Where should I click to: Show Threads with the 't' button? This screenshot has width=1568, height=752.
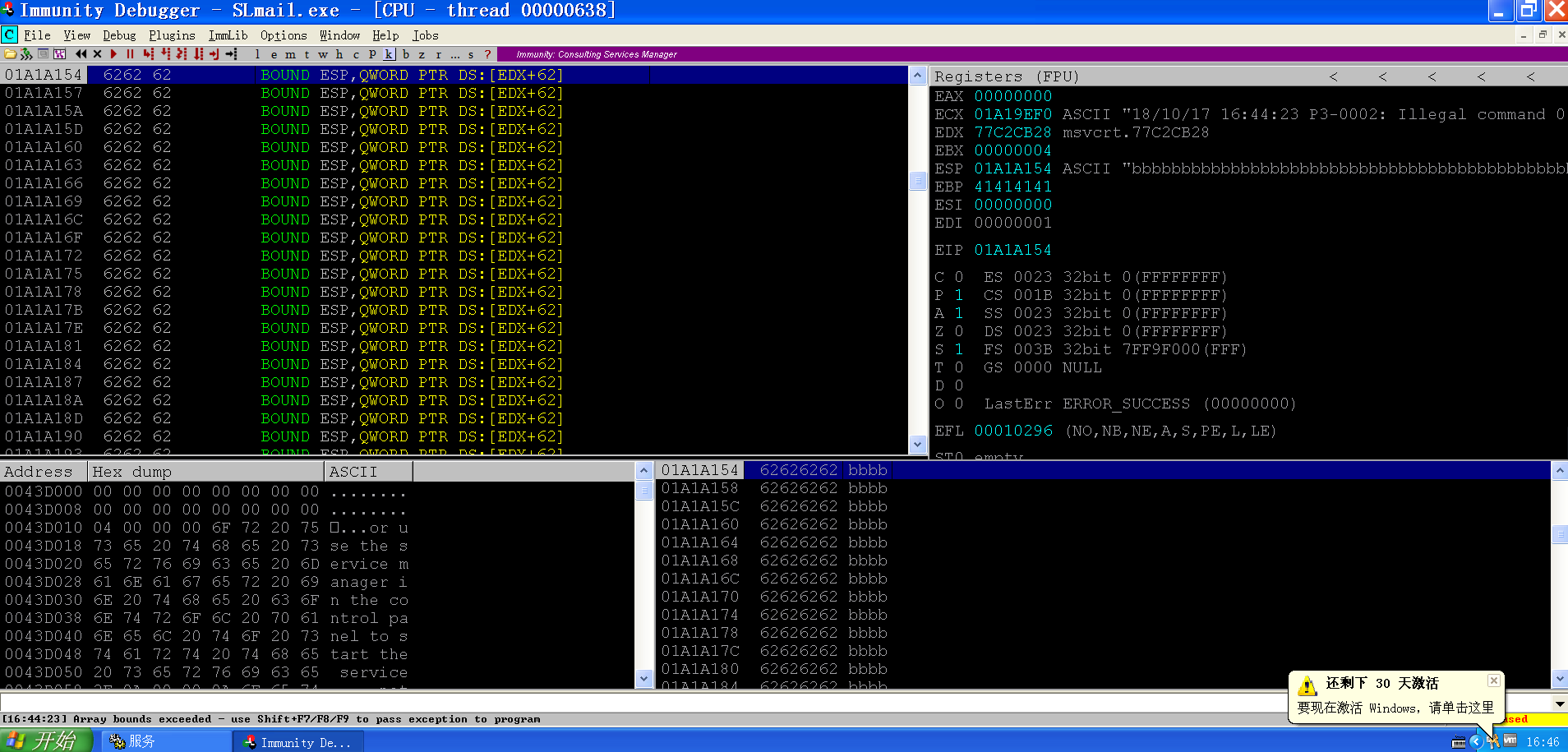tap(307, 54)
